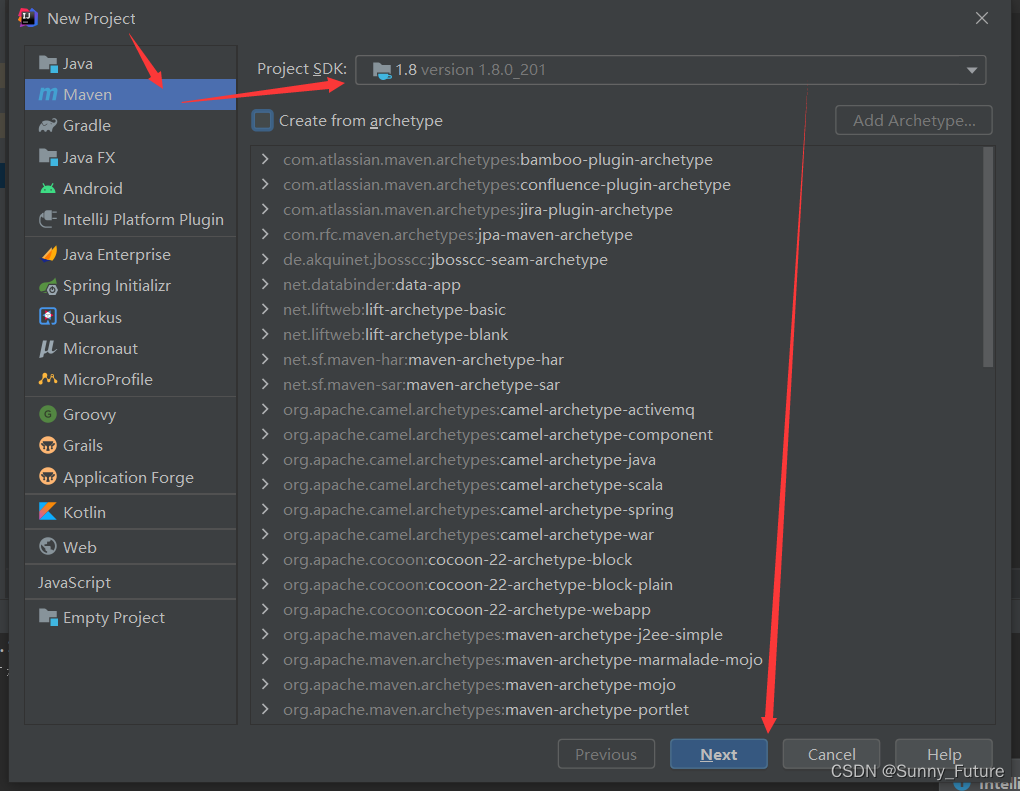Click the Grails icon
This screenshot has height=791, width=1020.
tap(48, 446)
